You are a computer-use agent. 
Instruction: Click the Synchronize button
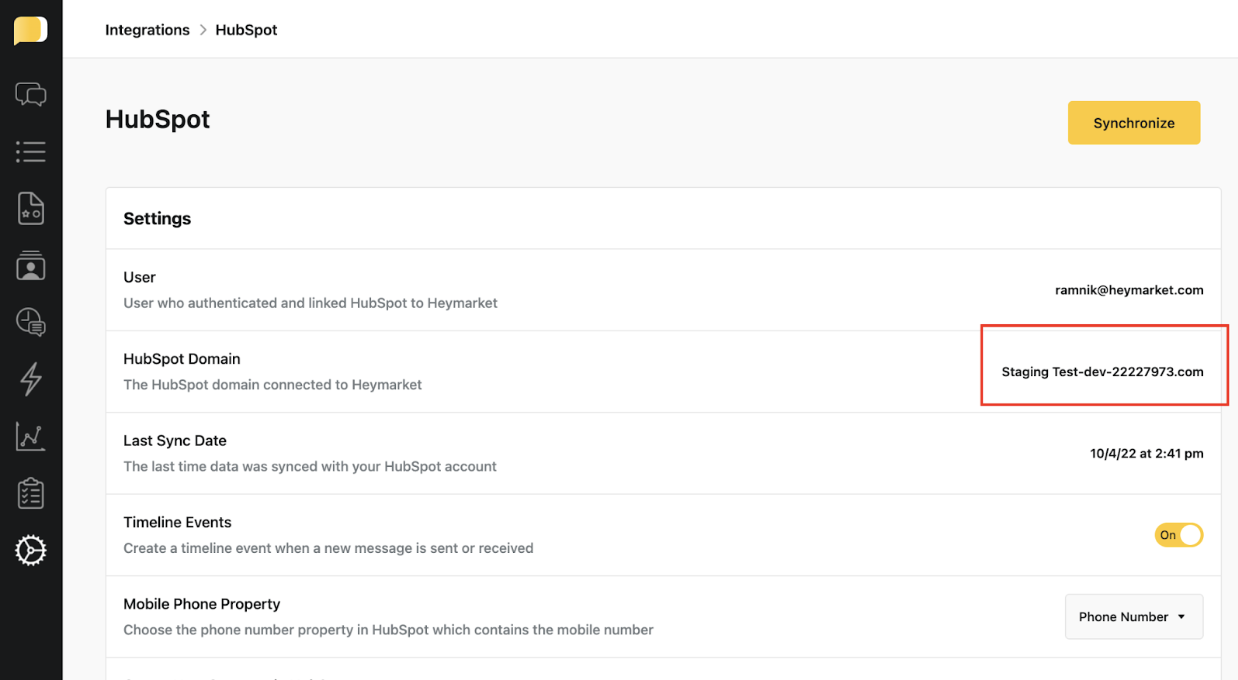pos(1134,123)
